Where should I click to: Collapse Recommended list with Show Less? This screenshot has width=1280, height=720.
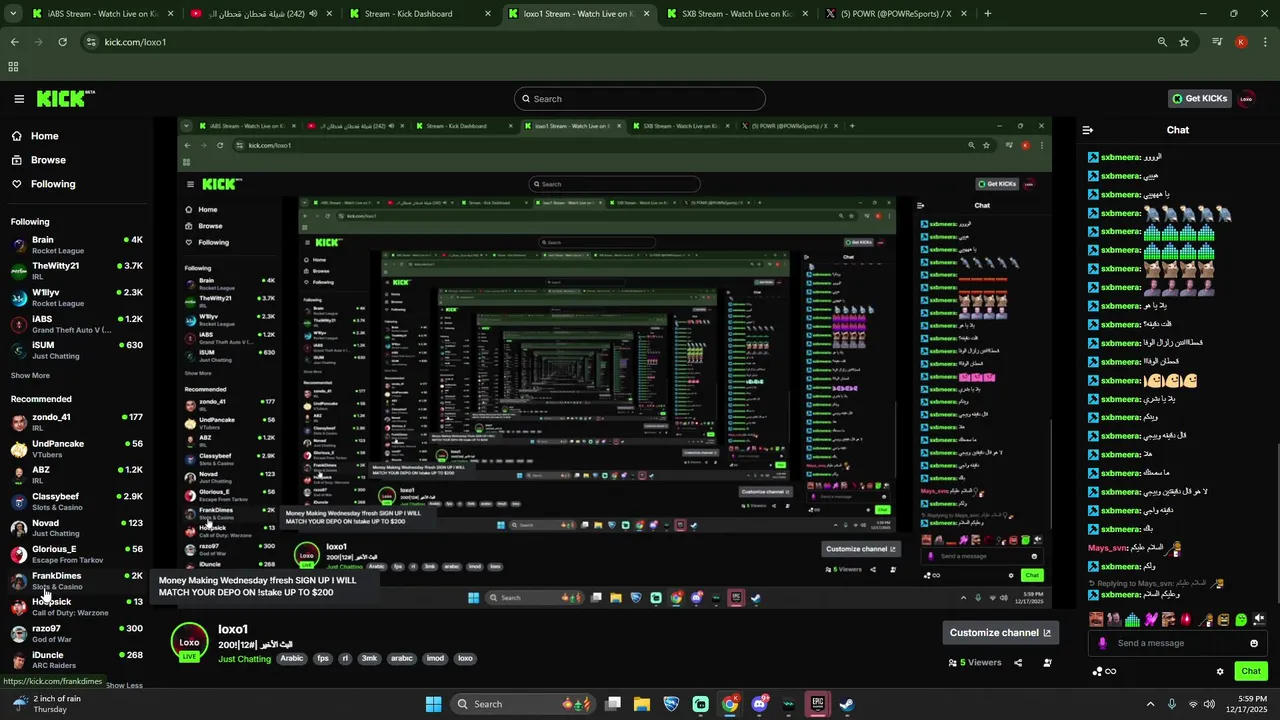coord(124,685)
